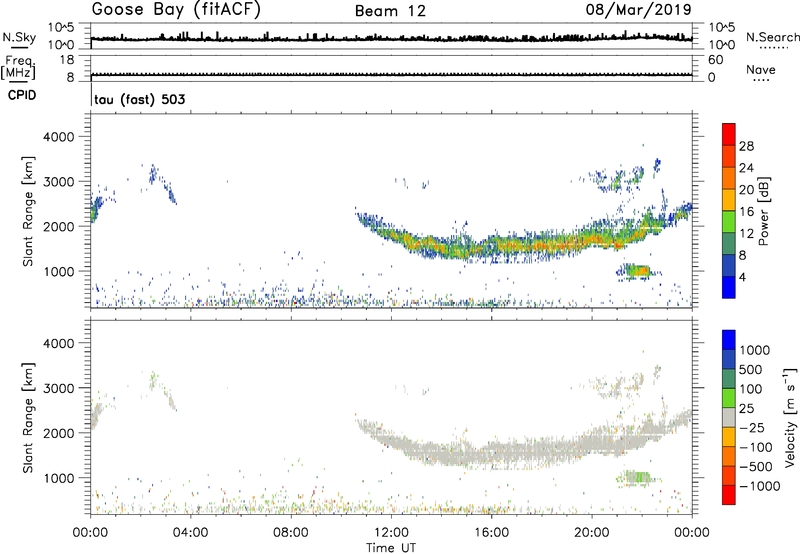Click the orange core of the ground scatter band in power panel
This screenshot has height=554, width=800.
pyautogui.click(x=536, y=246)
